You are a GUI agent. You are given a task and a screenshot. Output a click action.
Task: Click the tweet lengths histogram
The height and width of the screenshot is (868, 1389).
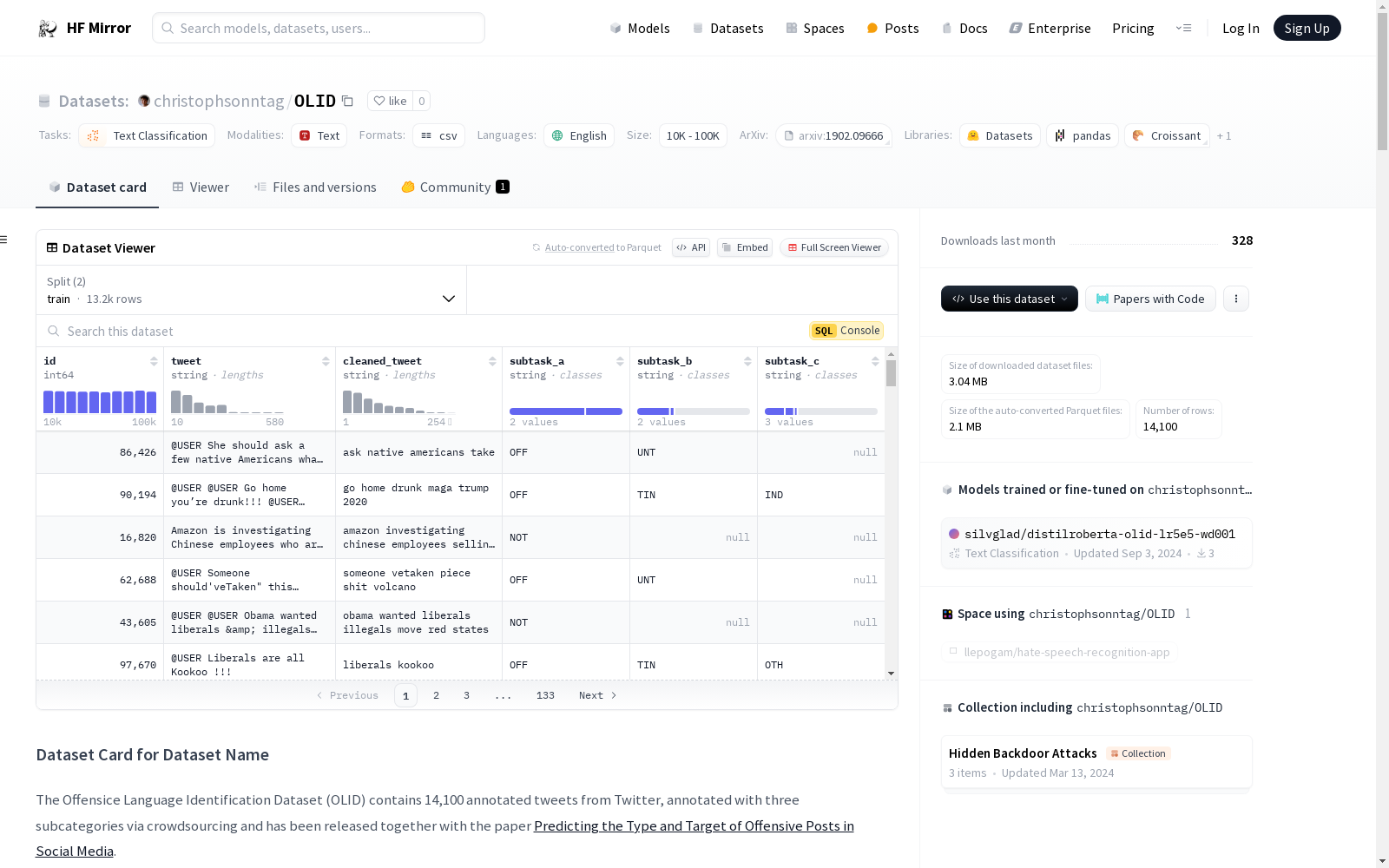pyautogui.click(x=227, y=402)
